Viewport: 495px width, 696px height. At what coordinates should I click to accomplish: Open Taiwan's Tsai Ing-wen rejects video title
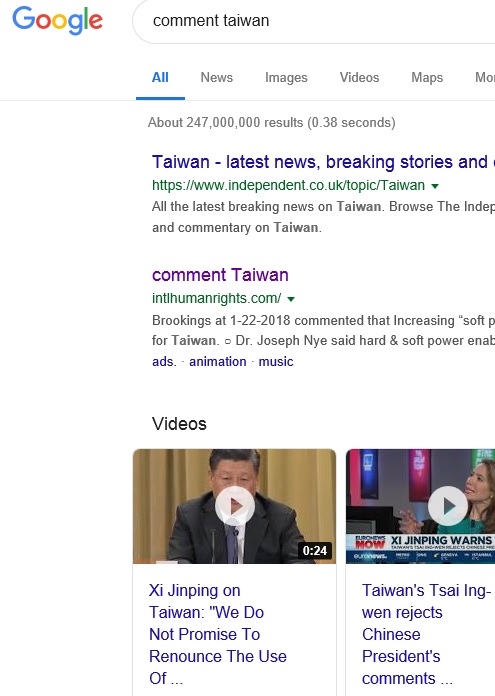pos(426,634)
